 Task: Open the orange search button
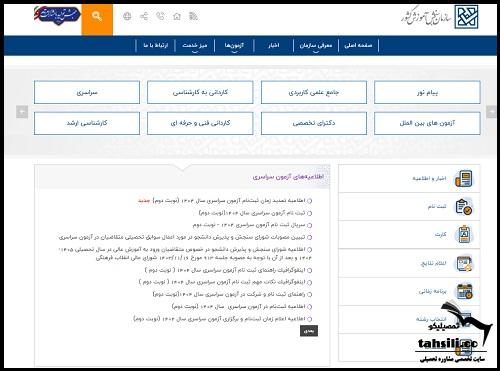(x=97, y=19)
